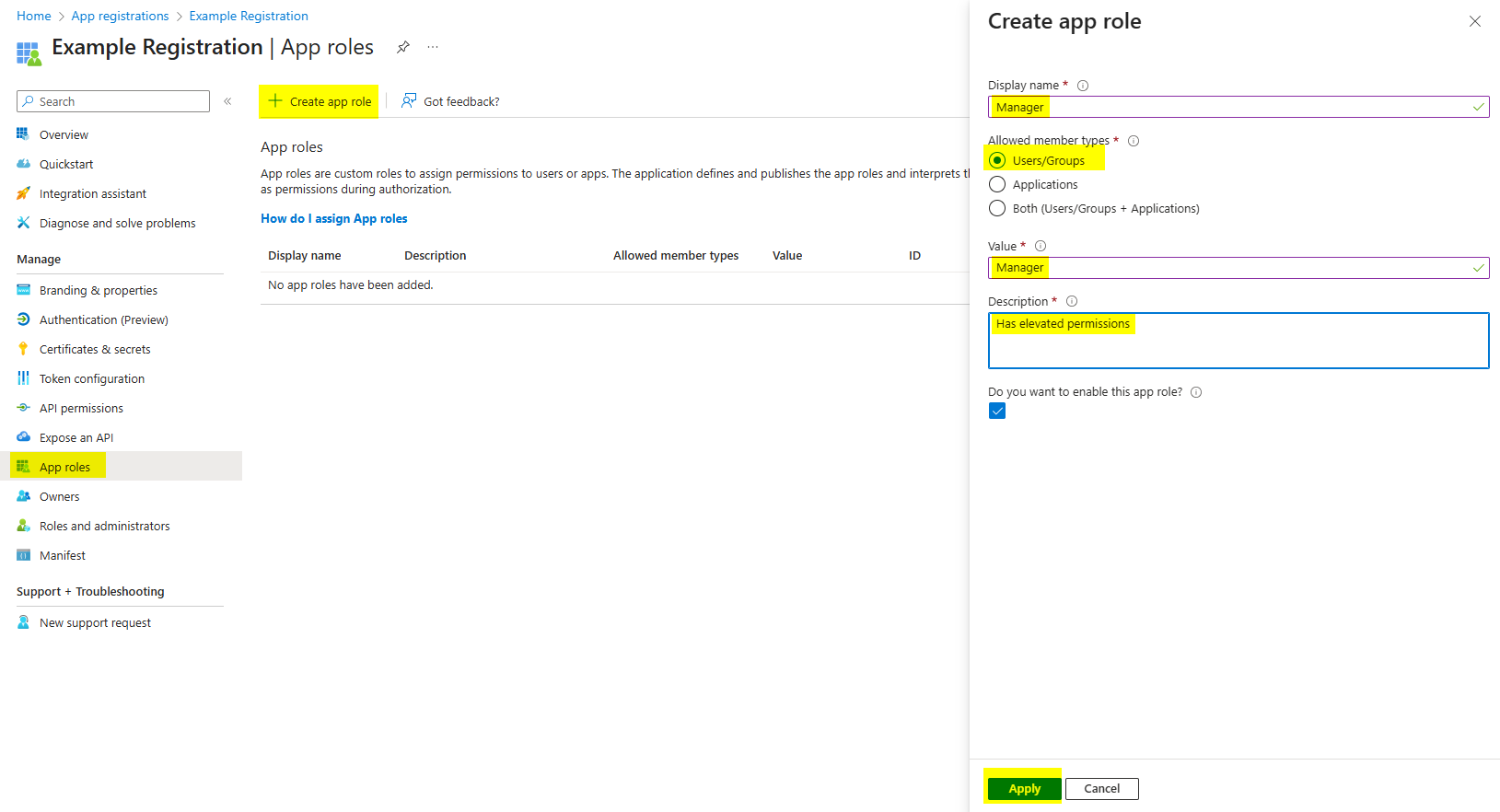Collapse the left sidebar with the chevron

point(227,101)
